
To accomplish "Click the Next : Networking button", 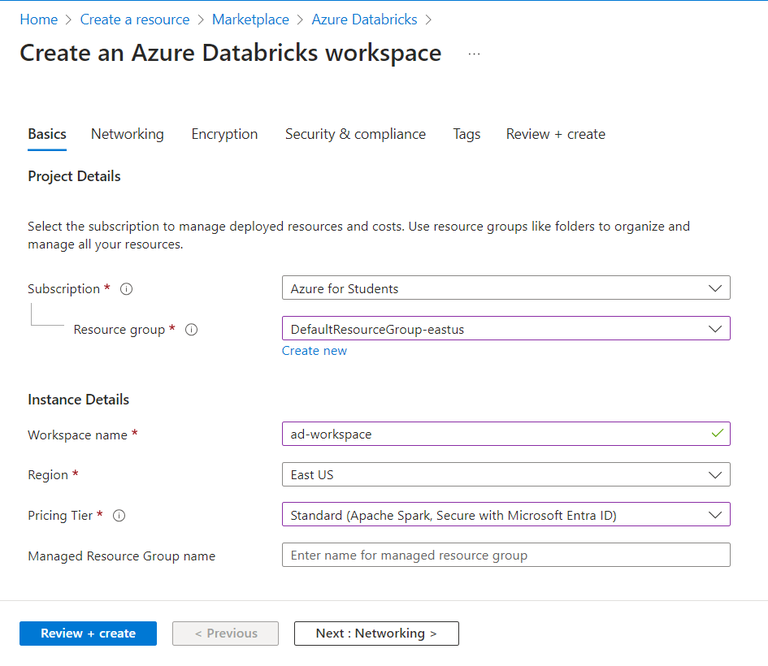I will [376, 633].
